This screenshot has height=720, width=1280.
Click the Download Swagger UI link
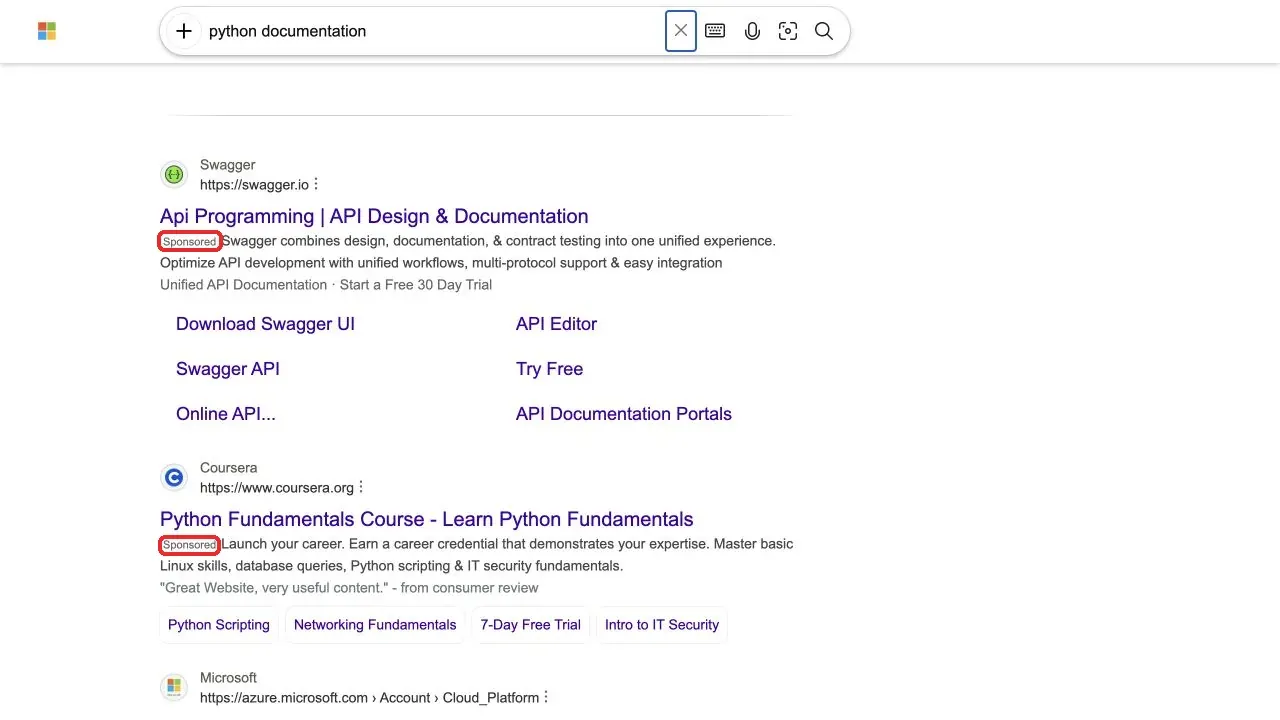(265, 324)
